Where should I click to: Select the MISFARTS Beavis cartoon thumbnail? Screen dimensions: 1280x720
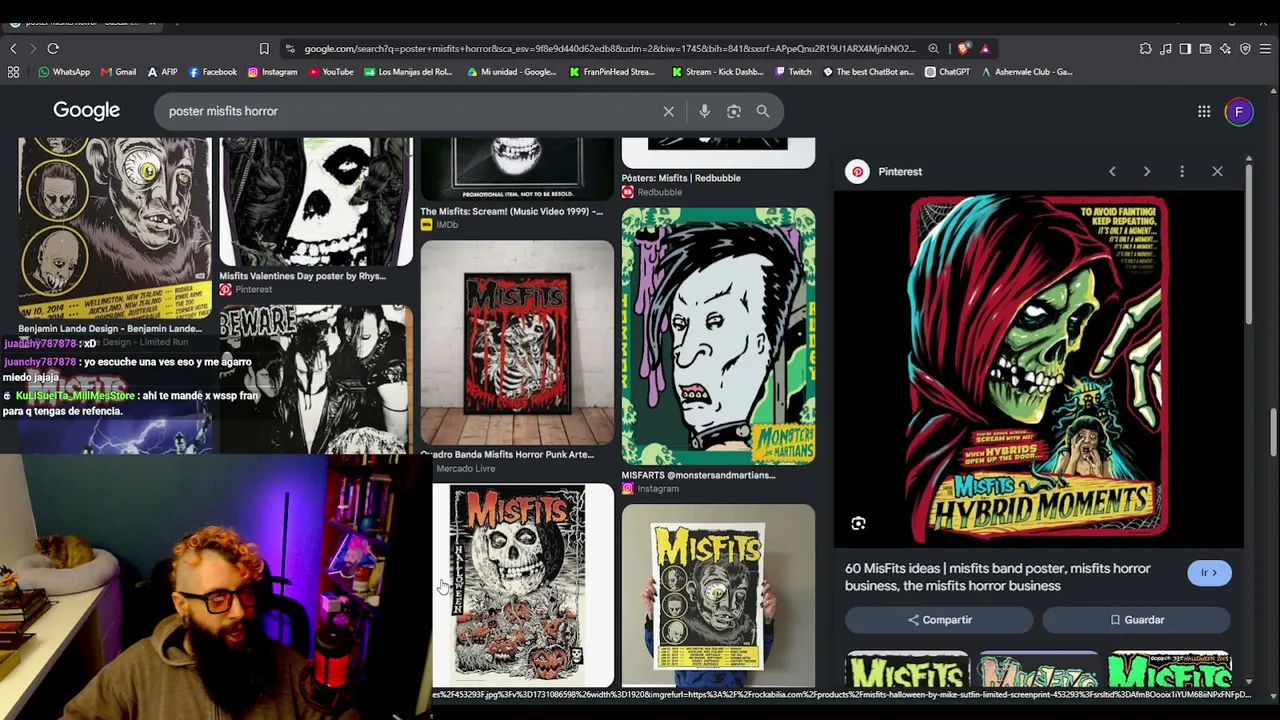[718, 336]
